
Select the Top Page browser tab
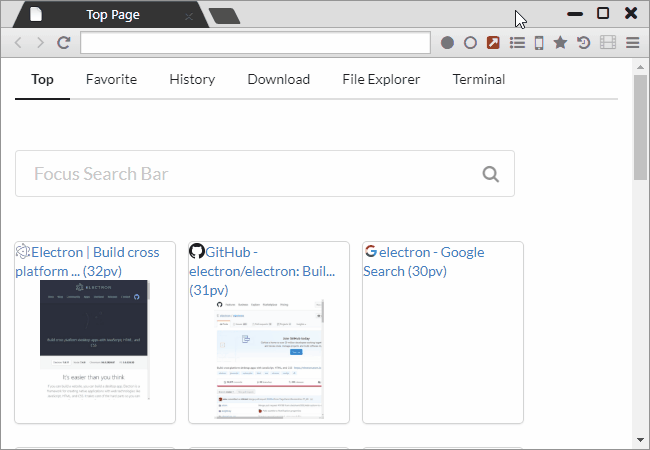pos(111,15)
